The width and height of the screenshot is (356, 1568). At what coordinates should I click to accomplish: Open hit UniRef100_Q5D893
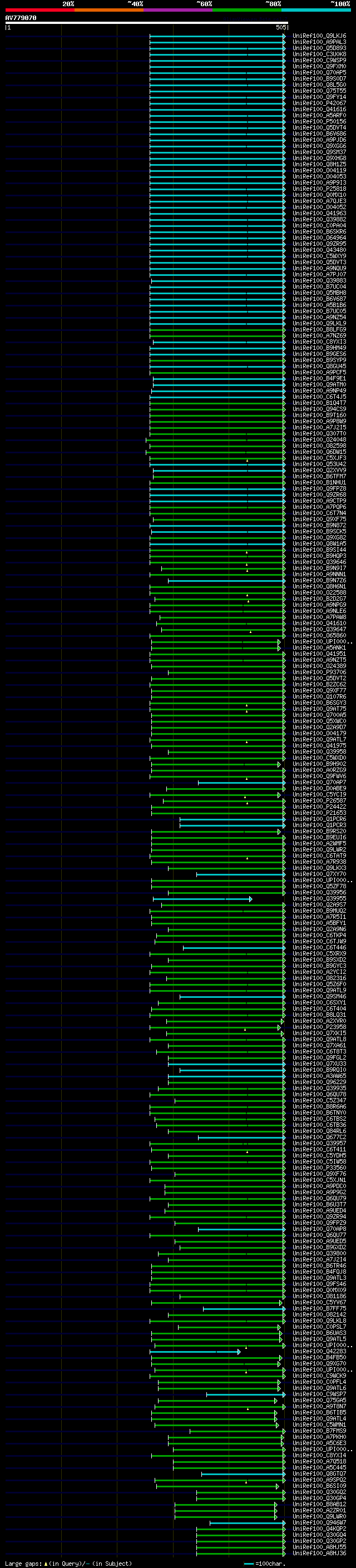click(319, 48)
